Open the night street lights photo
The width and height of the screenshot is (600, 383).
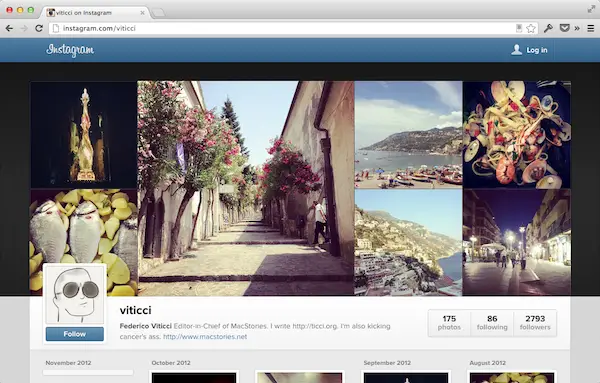click(517, 243)
